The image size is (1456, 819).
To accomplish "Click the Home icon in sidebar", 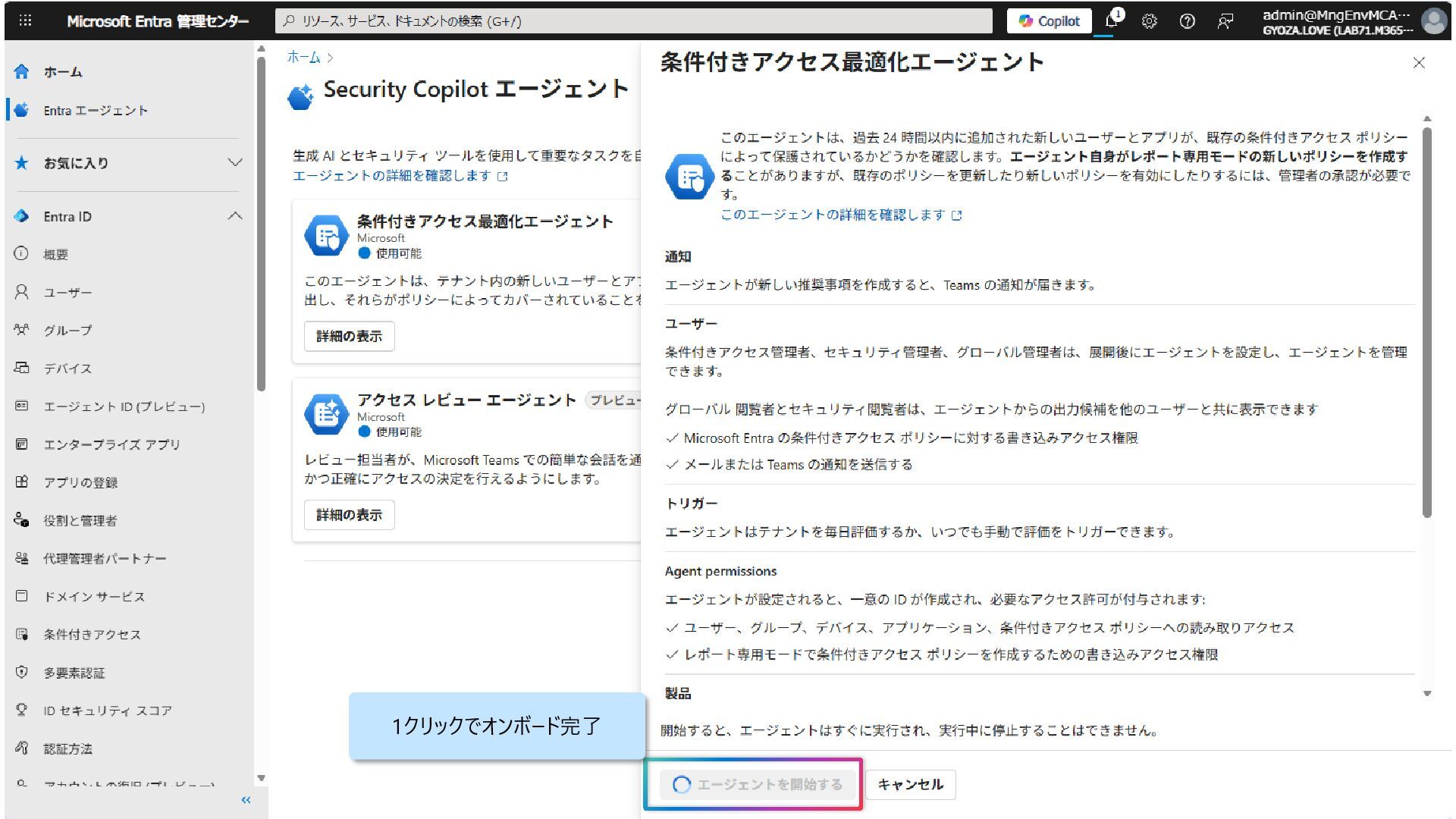I will (x=21, y=72).
